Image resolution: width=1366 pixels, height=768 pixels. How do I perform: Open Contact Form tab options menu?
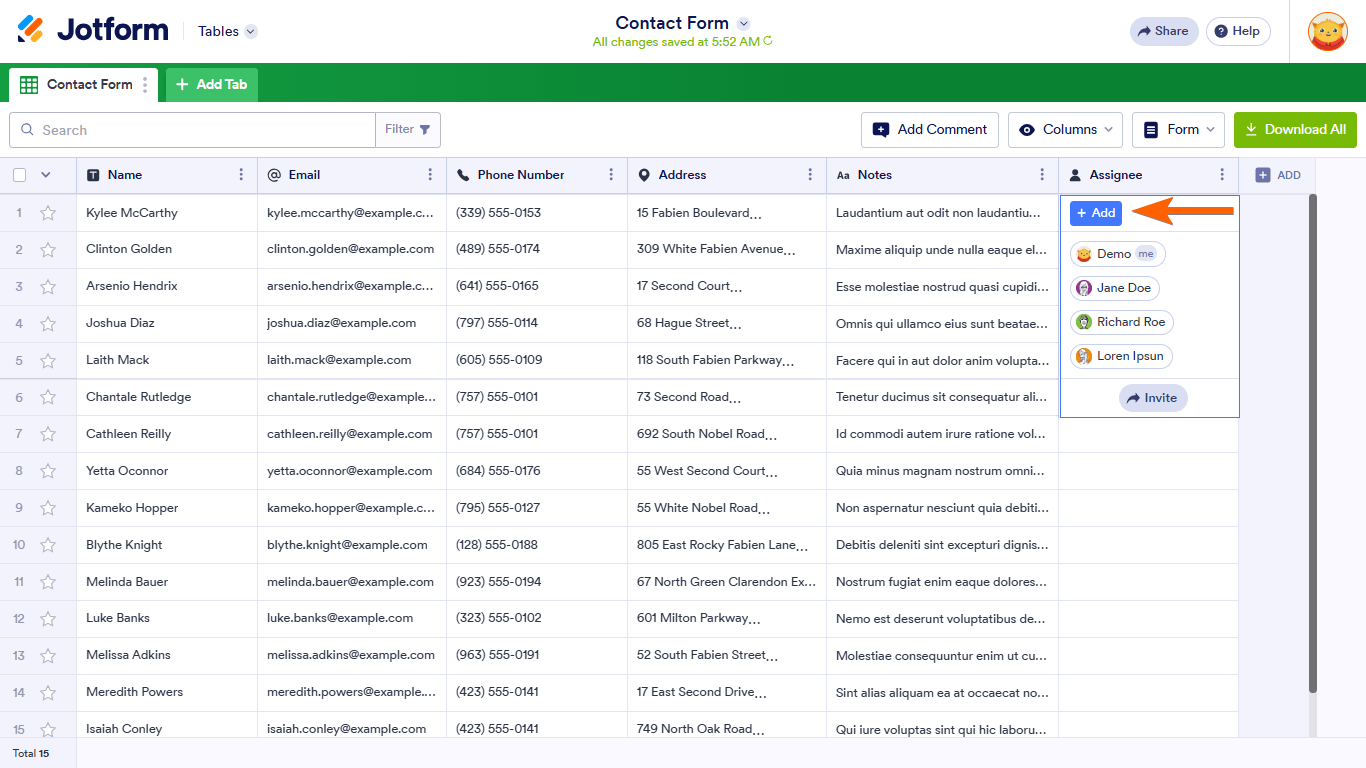click(x=145, y=85)
